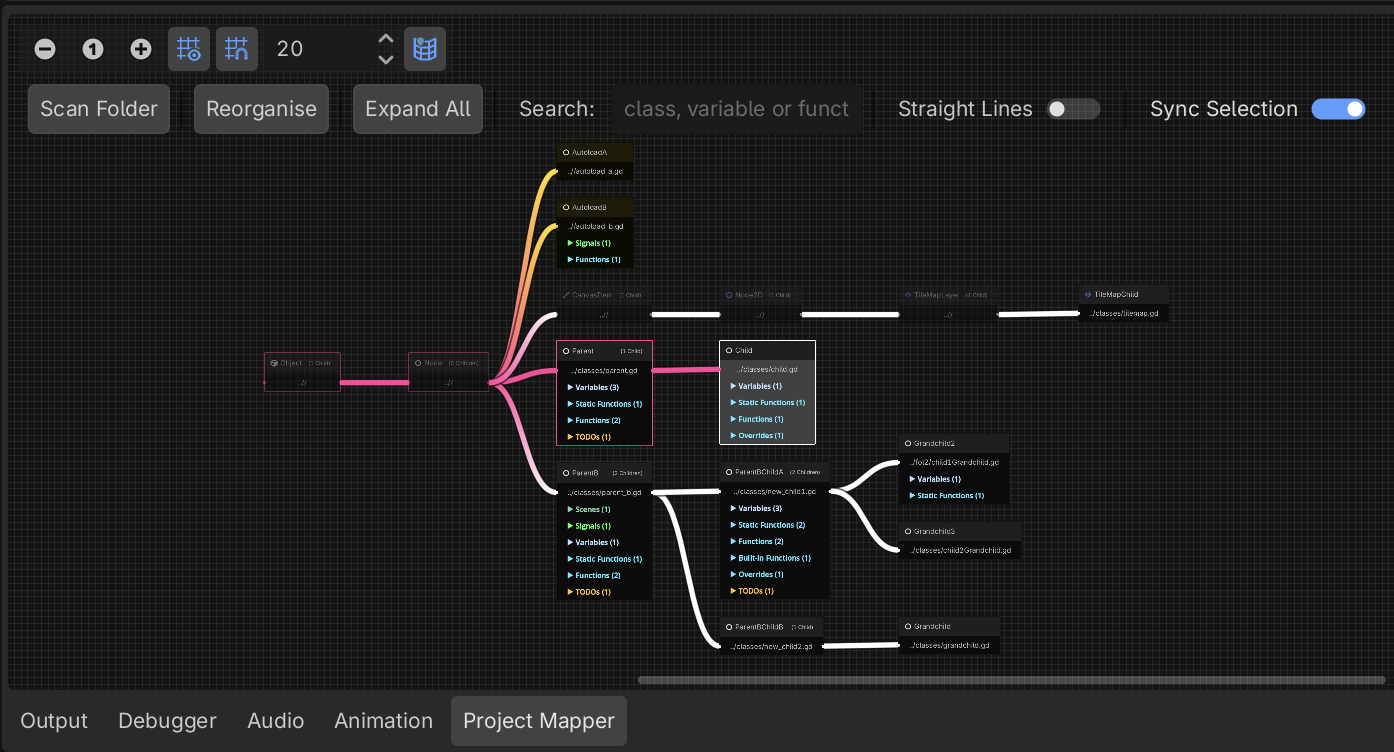Click the Node2D node's circle icon
This screenshot has height=752, width=1394.
click(x=729, y=295)
